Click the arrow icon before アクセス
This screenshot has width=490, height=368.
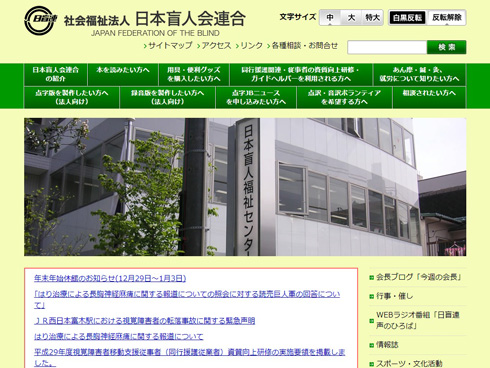198,46
